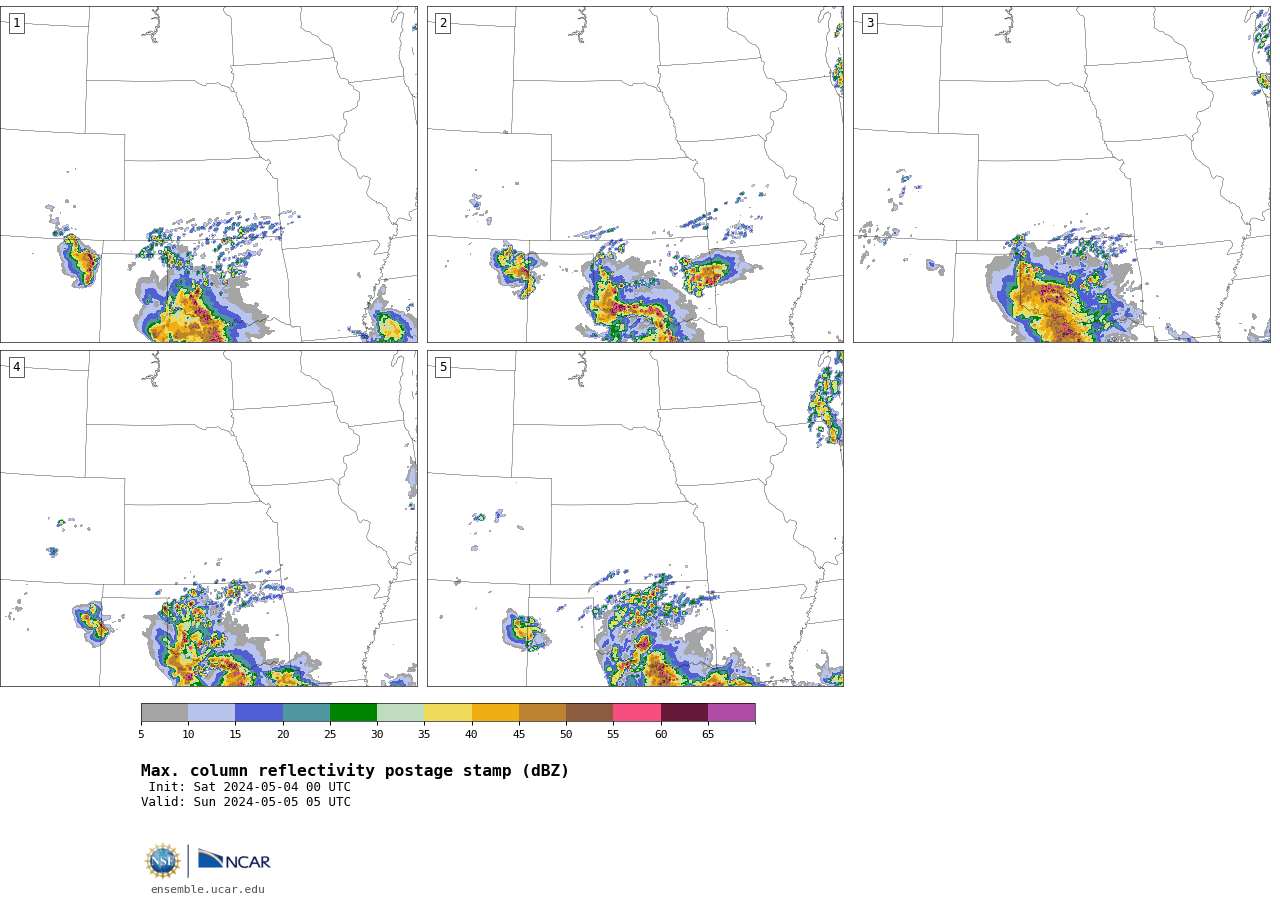Select the pale green 30-35 dBZ swatch
Image resolution: width=1280 pixels, height=901 pixels.
400,713
